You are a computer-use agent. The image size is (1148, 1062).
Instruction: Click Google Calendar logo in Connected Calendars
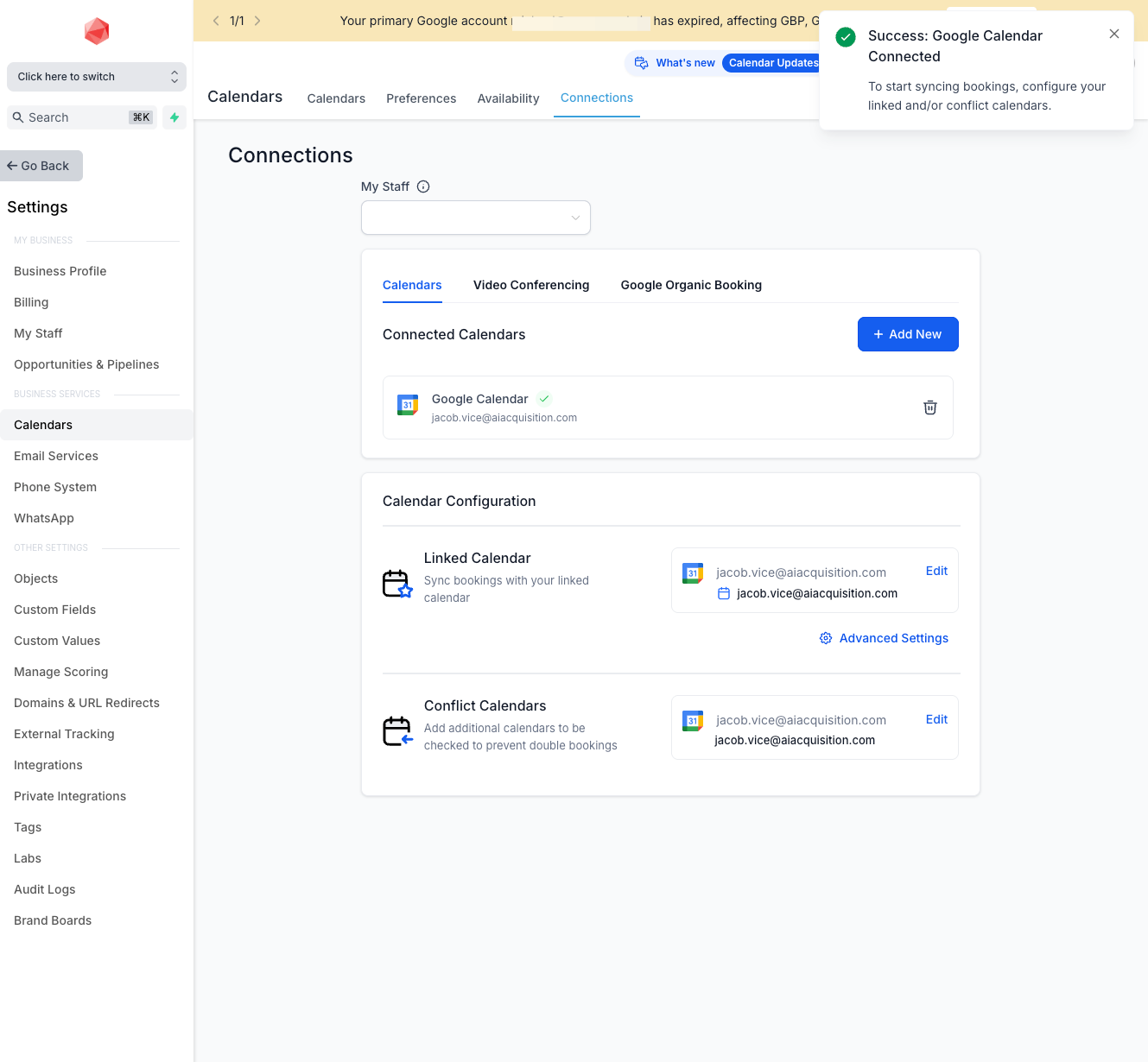tap(408, 404)
